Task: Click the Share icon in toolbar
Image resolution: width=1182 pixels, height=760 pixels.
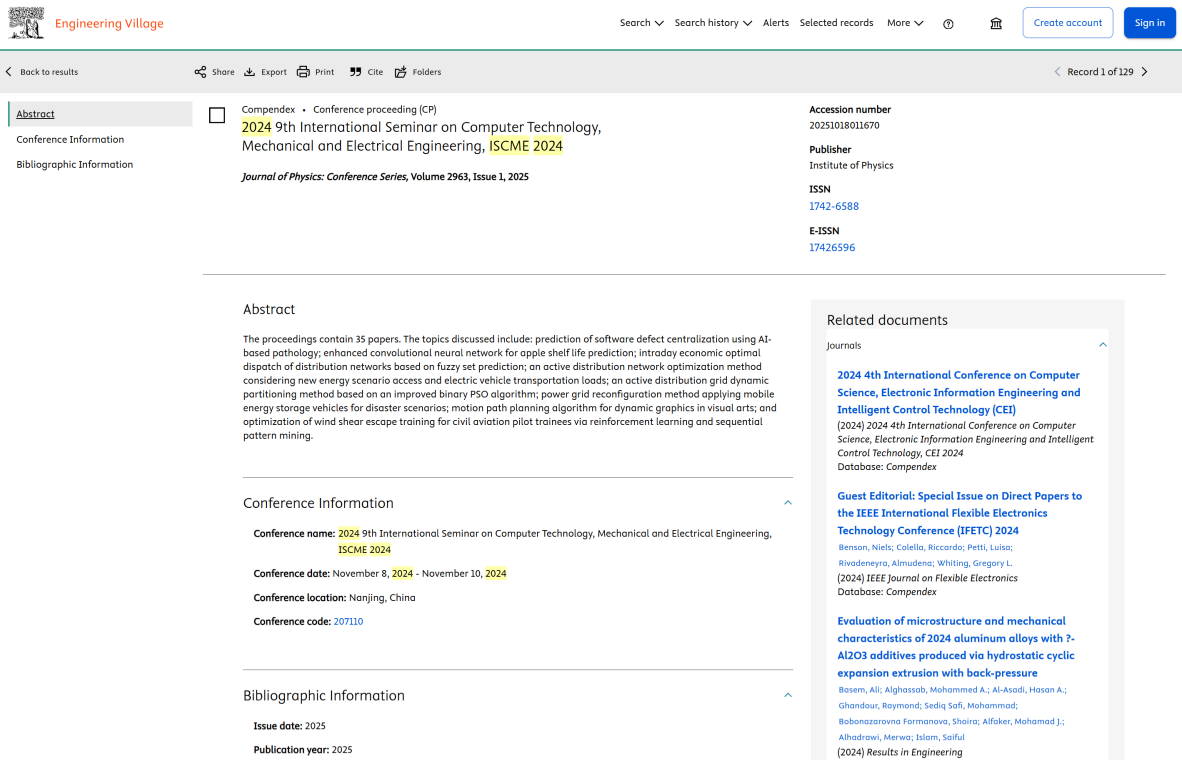Action: (200, 72)
